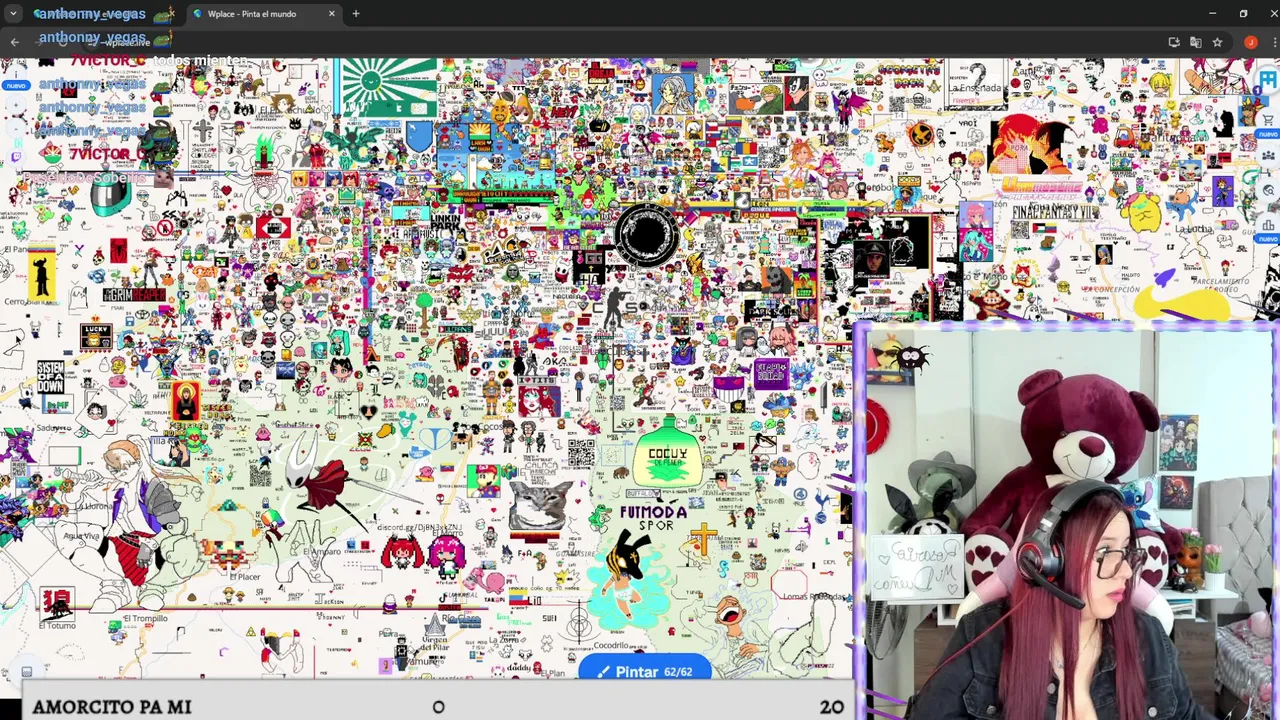
Task: Switch to Wplace - Pinta el mundo tab
Action: coord(262,14)
